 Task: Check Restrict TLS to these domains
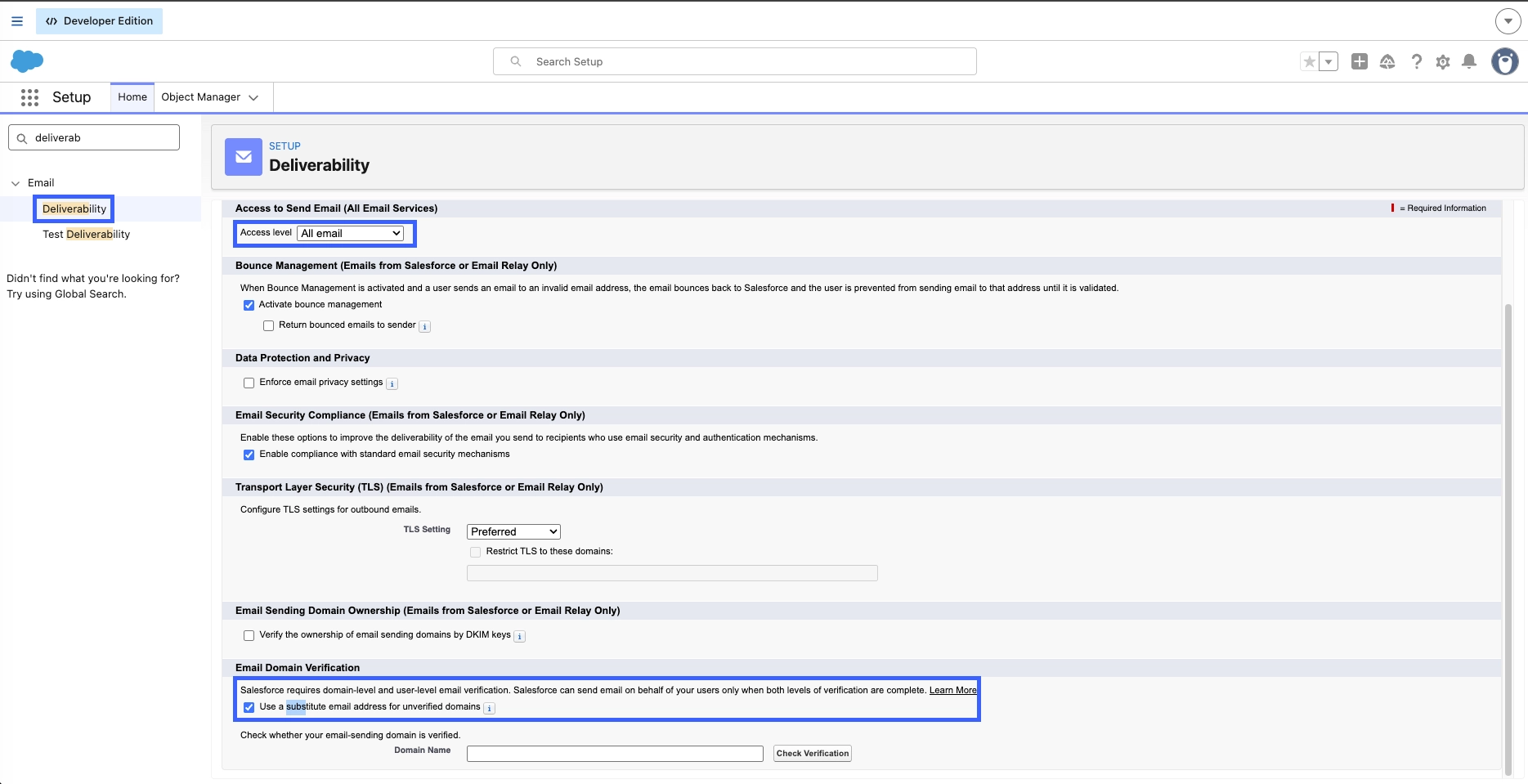tap(476, 552)
